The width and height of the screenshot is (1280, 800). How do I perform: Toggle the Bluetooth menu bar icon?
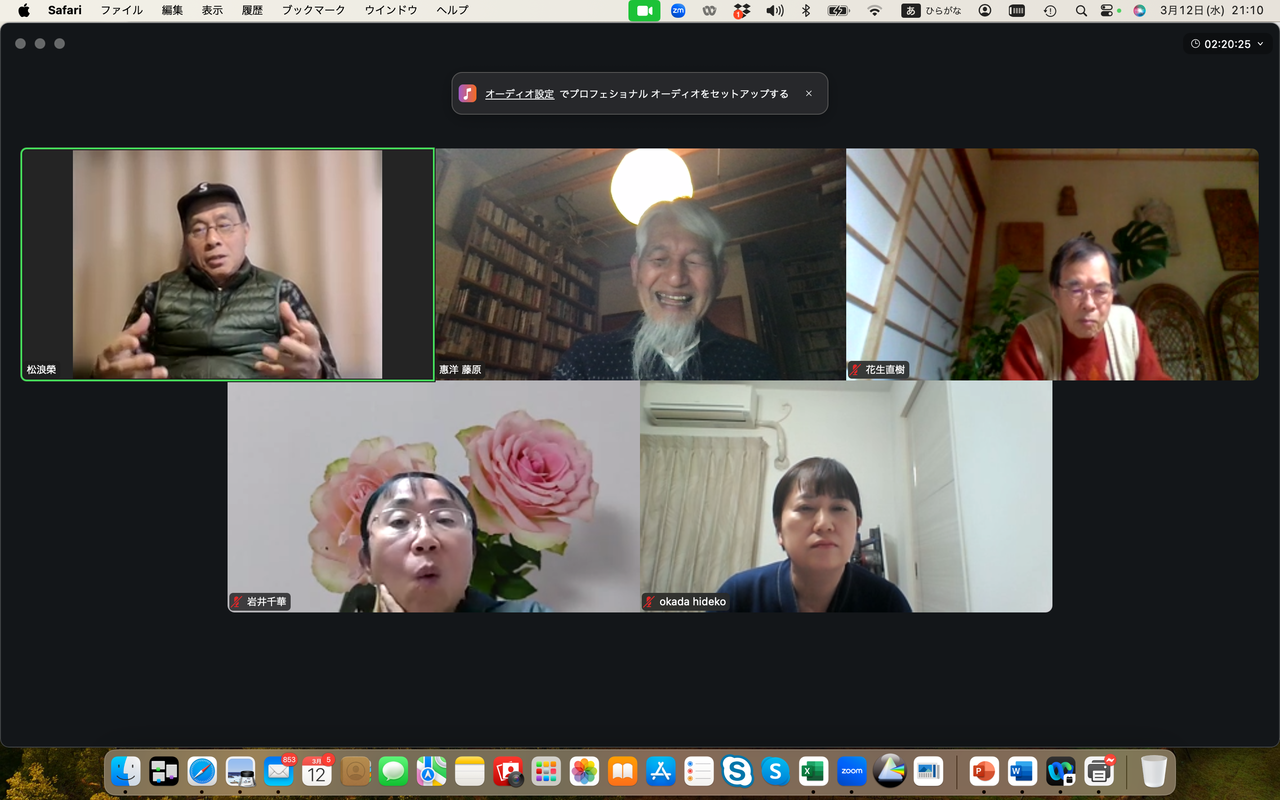click(806, 10)
